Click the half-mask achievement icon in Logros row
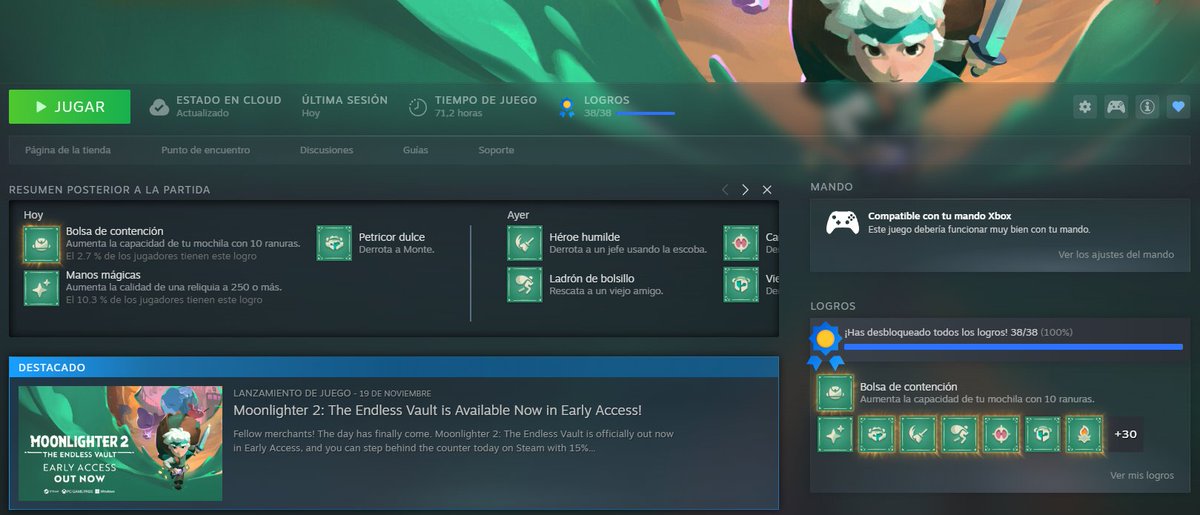This screenshot has height=515, width=1200. [x=1042, y=435]
